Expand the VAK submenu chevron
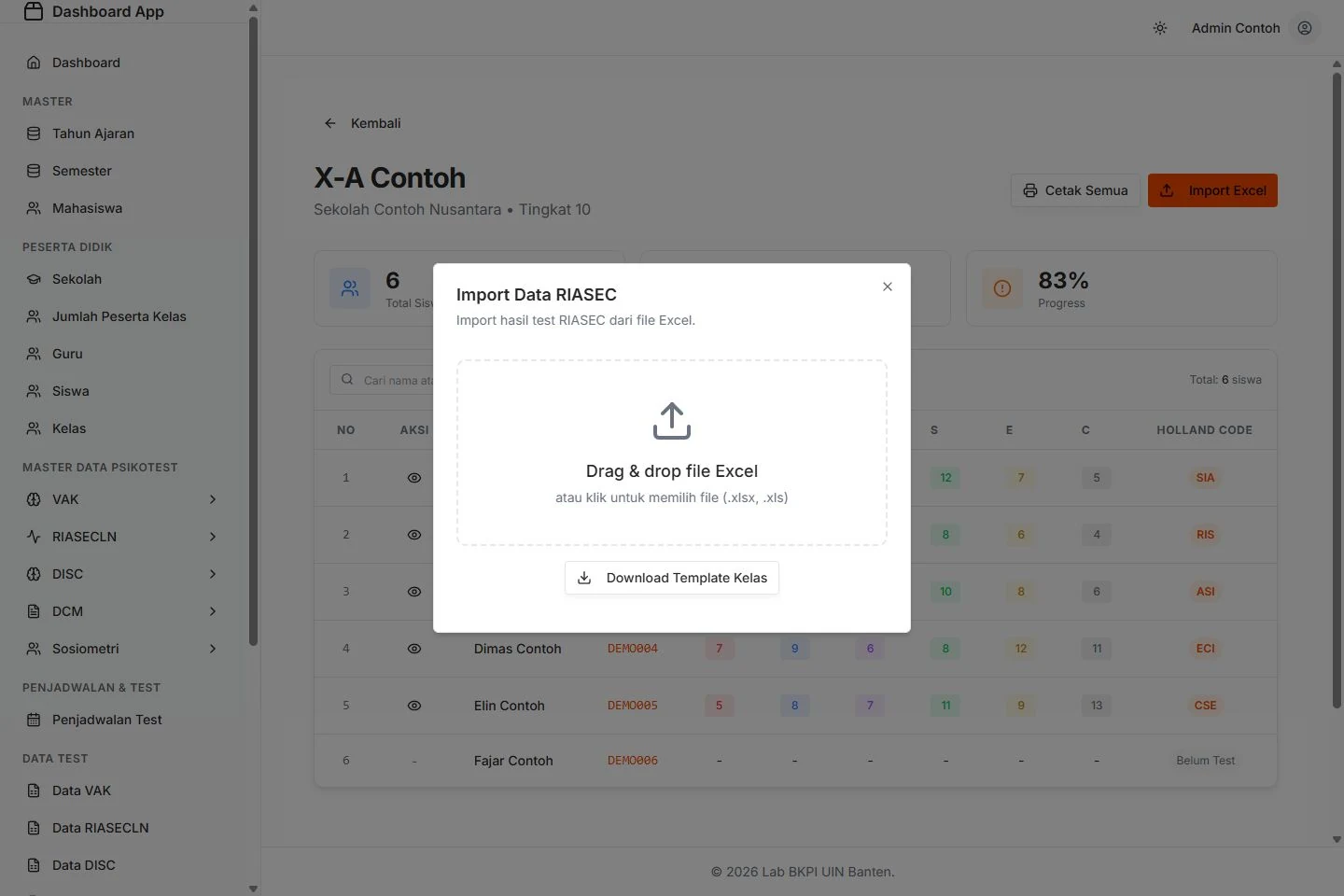The width and height of the screenshot is (1344, 896). pos(213,499)
